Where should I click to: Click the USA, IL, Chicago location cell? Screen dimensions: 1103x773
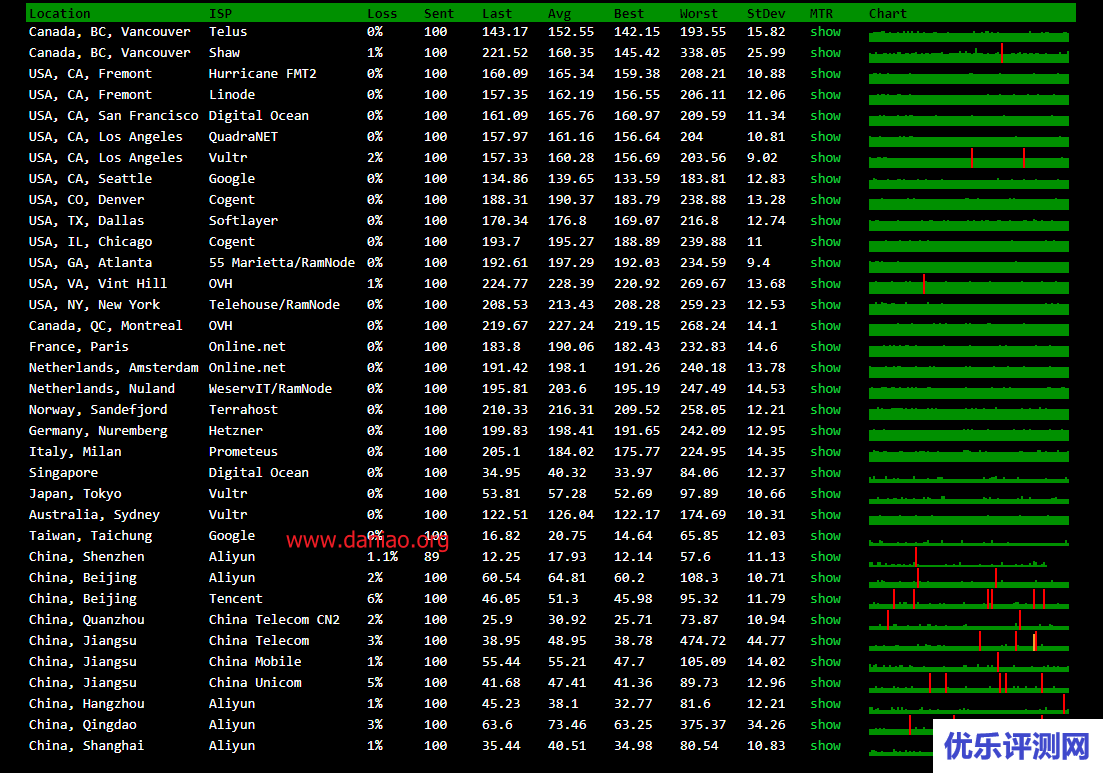[x=91, y=242]
